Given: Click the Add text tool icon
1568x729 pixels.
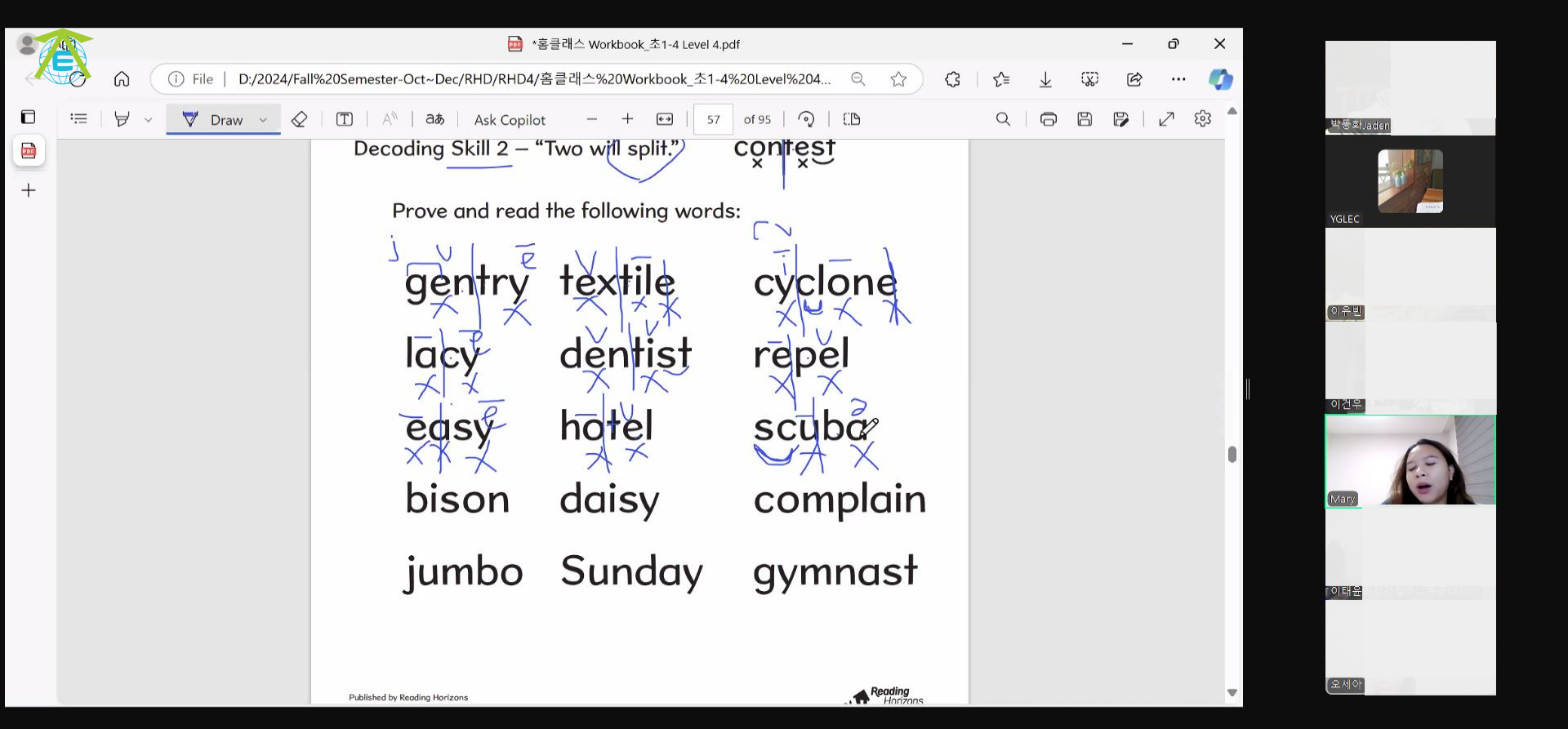Looking at the screenshot, I should [345, 119].
